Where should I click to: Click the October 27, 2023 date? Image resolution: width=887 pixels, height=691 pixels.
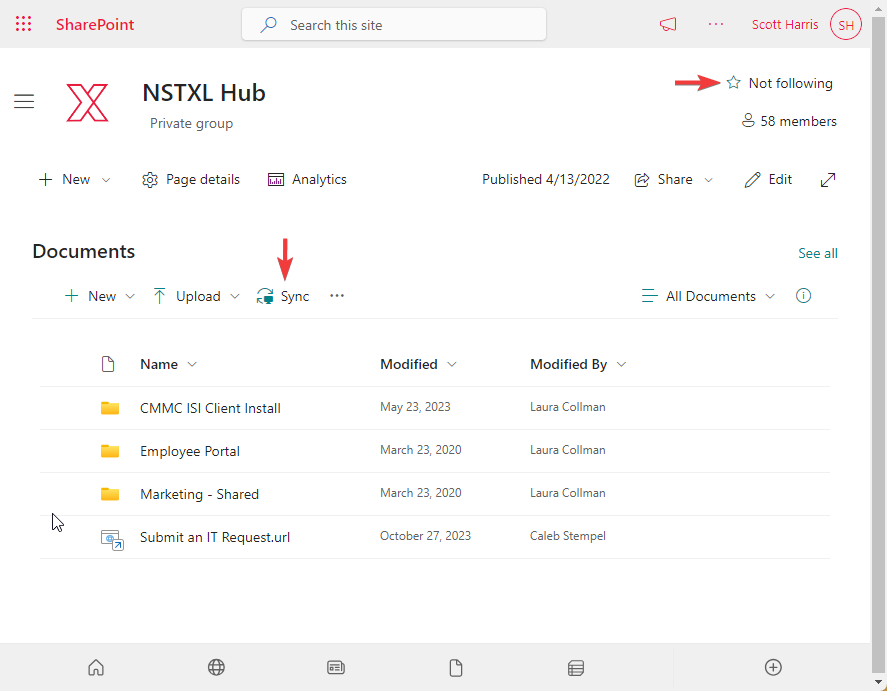point(425,536)
